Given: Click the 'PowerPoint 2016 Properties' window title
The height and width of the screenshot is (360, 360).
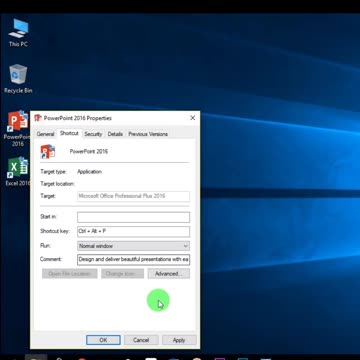Looking at the screenshot, I should pos(78,118).
